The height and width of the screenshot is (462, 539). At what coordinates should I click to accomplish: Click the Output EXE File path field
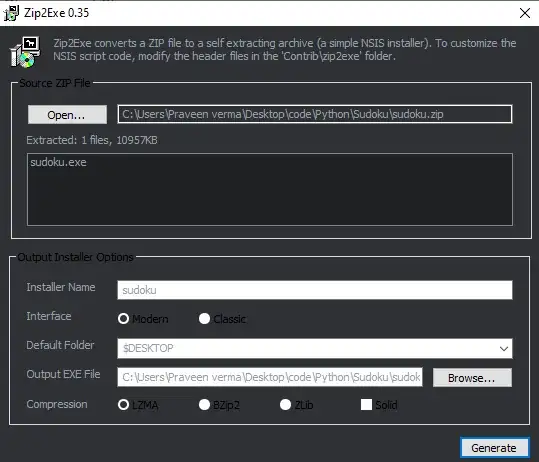(270, 377)
